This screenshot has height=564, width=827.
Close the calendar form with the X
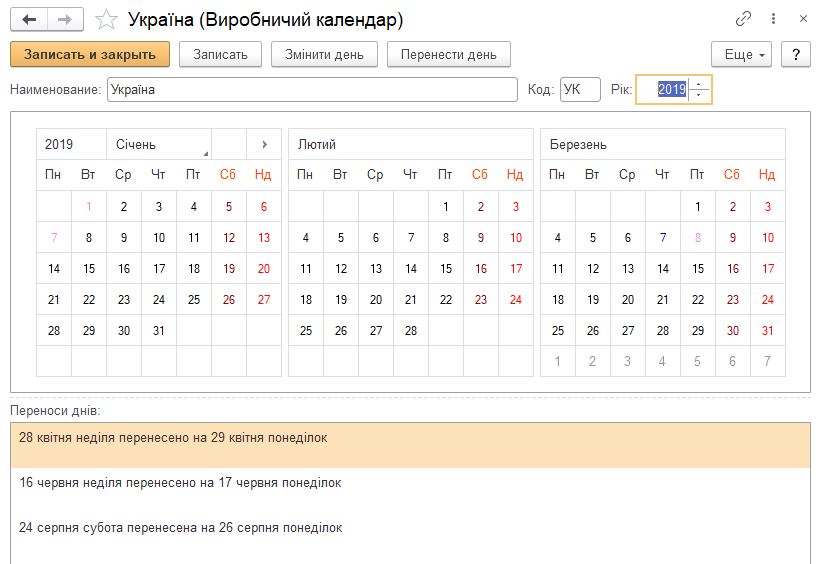tap(803, 19)
